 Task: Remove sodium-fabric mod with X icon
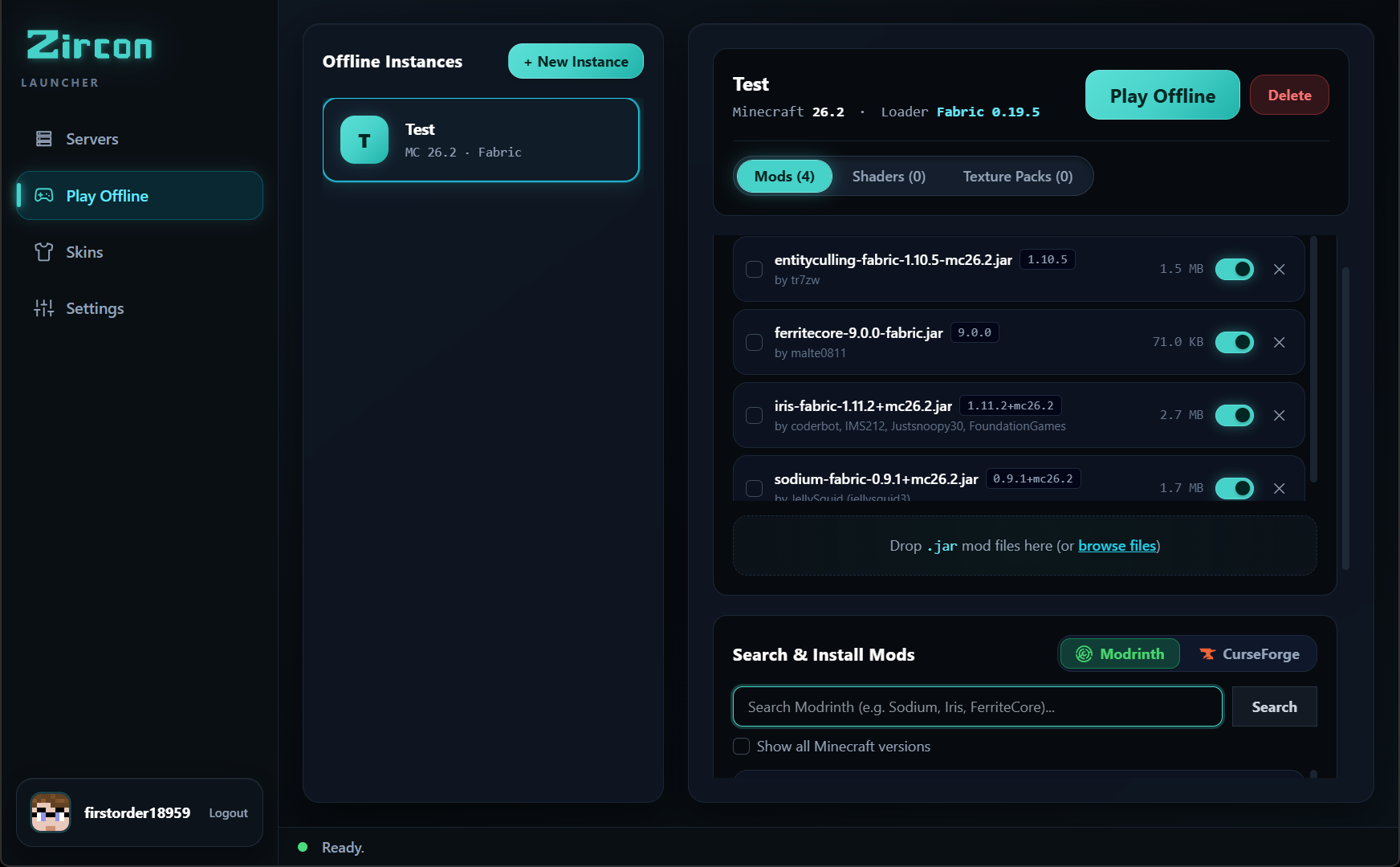pos(1280,488)
